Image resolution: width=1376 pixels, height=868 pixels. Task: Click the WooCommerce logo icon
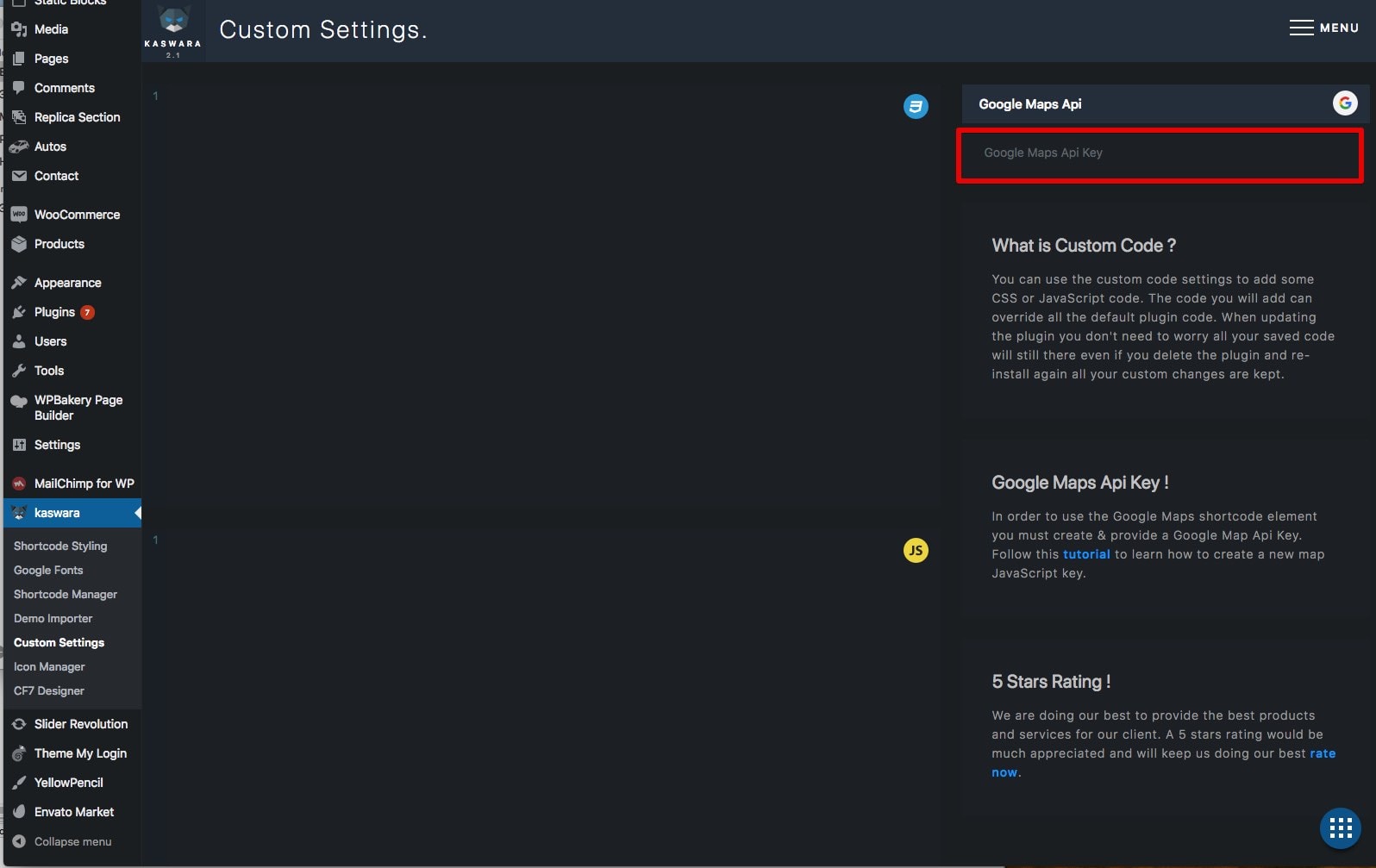point(19,215)
